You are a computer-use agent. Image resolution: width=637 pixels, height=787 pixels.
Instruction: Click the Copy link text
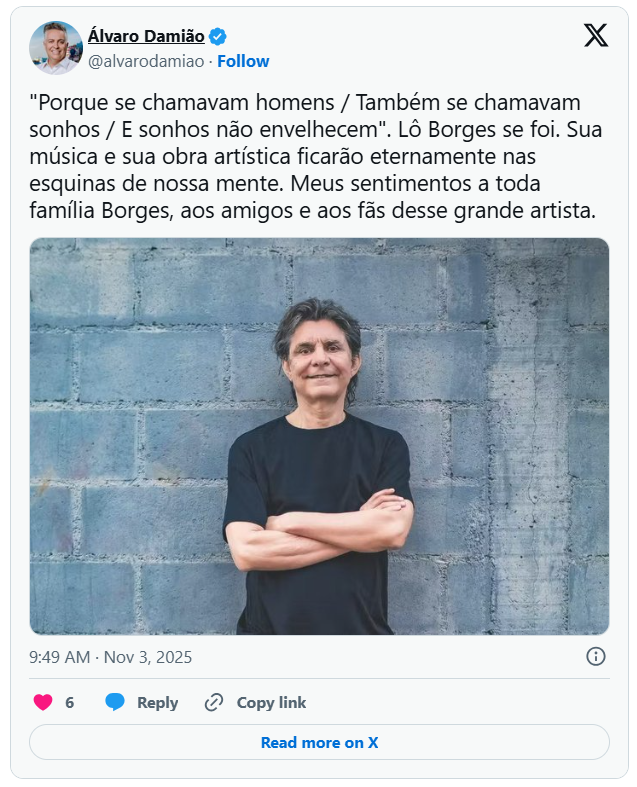coord(271,702)
